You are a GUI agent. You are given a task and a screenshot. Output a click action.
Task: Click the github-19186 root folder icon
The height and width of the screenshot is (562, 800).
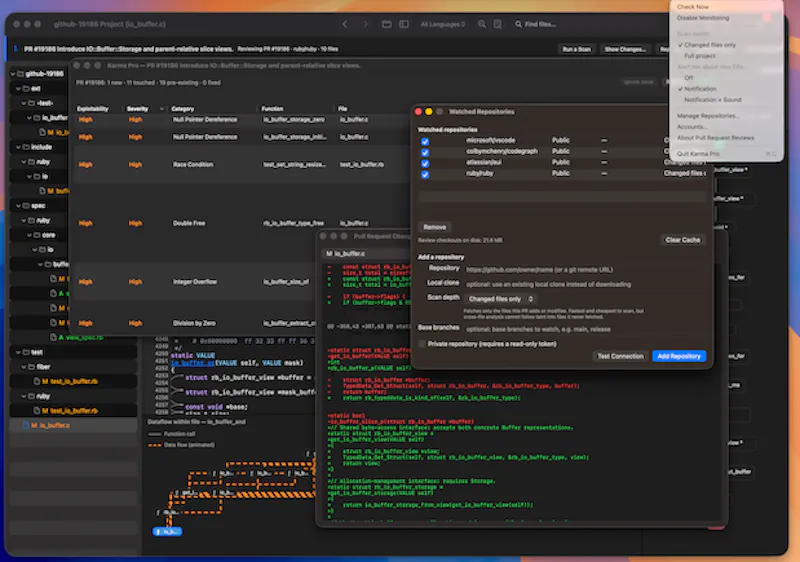[20, 73]
